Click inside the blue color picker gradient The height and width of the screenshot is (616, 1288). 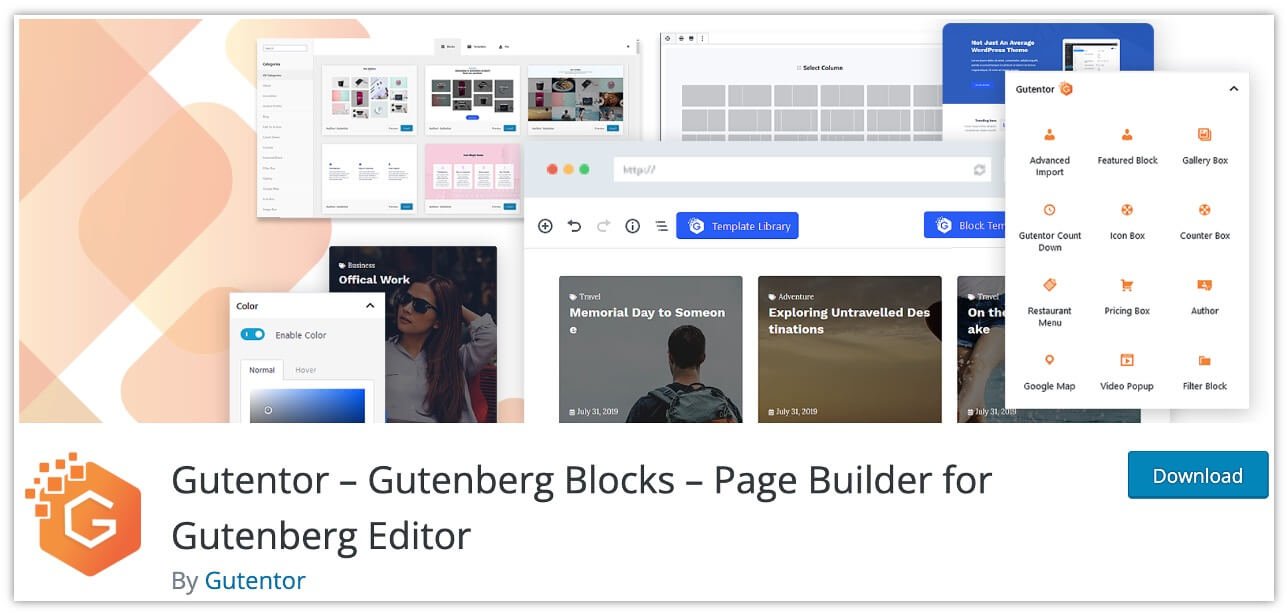point(307,405)
